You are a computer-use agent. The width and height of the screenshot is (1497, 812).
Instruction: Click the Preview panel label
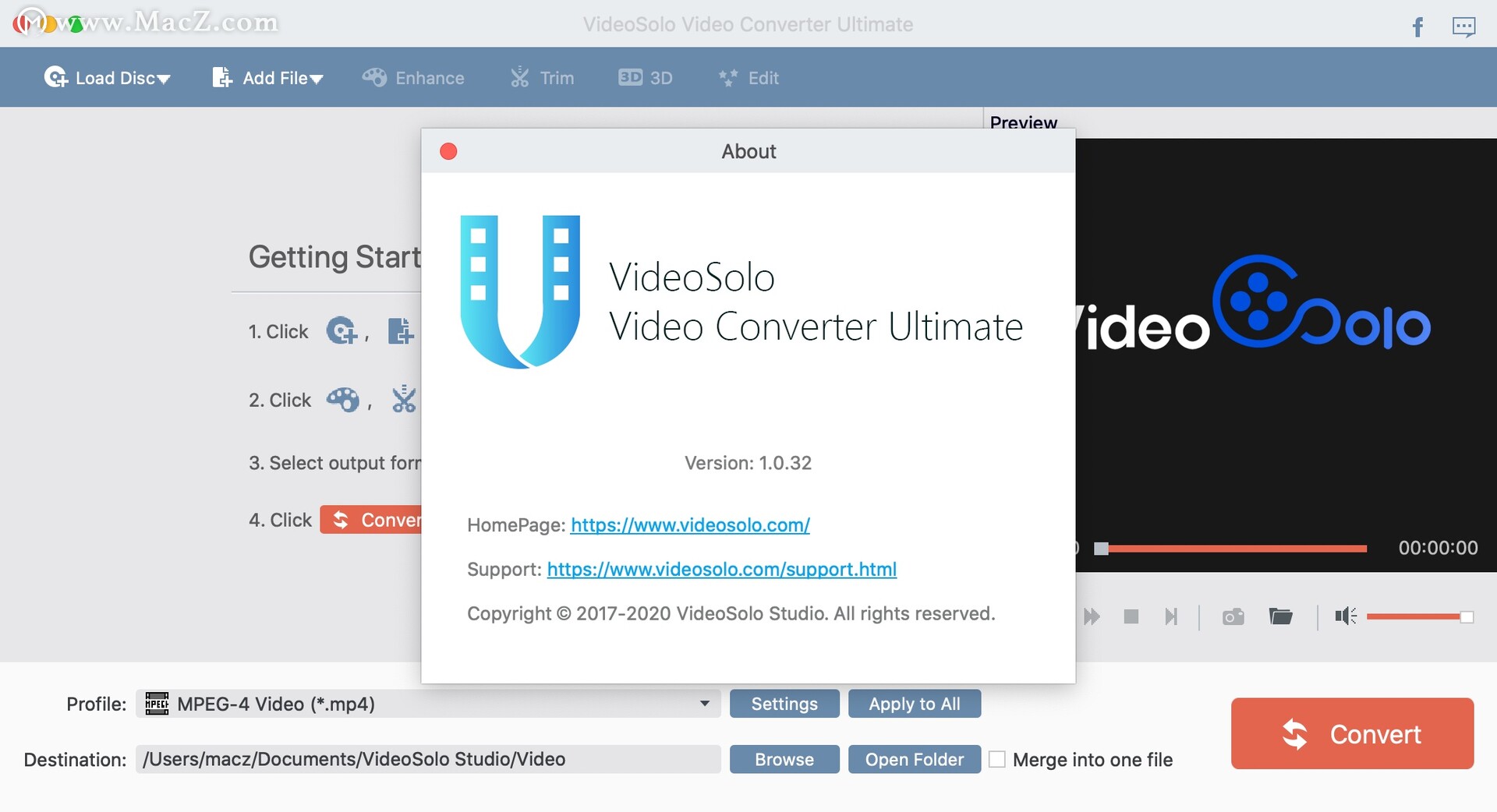coord(1023,123)
